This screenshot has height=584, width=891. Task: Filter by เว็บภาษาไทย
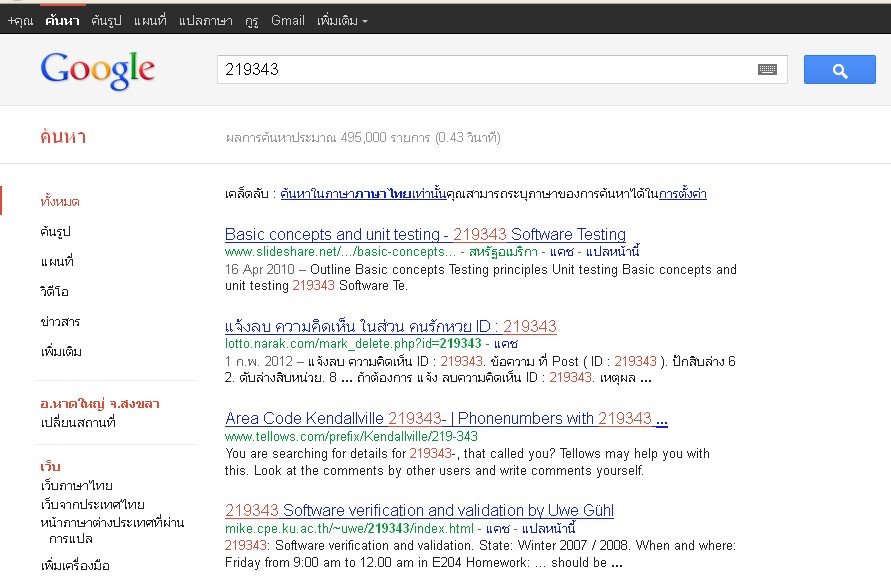76,486
